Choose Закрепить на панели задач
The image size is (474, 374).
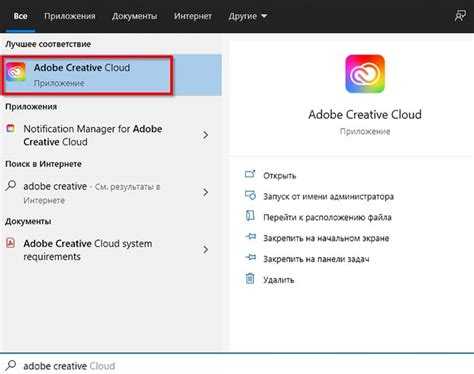tap(316, 259)
